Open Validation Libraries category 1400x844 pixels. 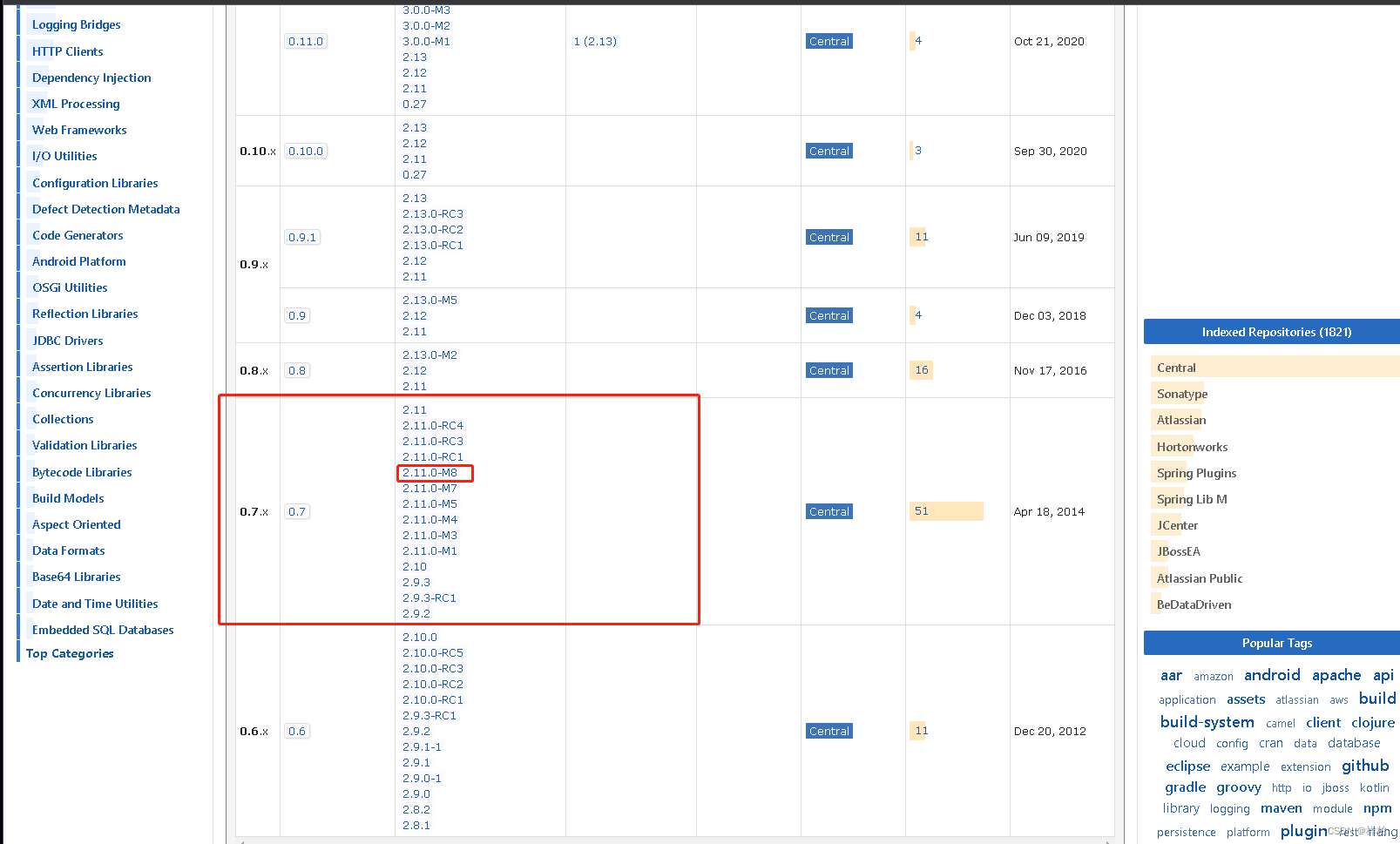[x=85, y=445]
